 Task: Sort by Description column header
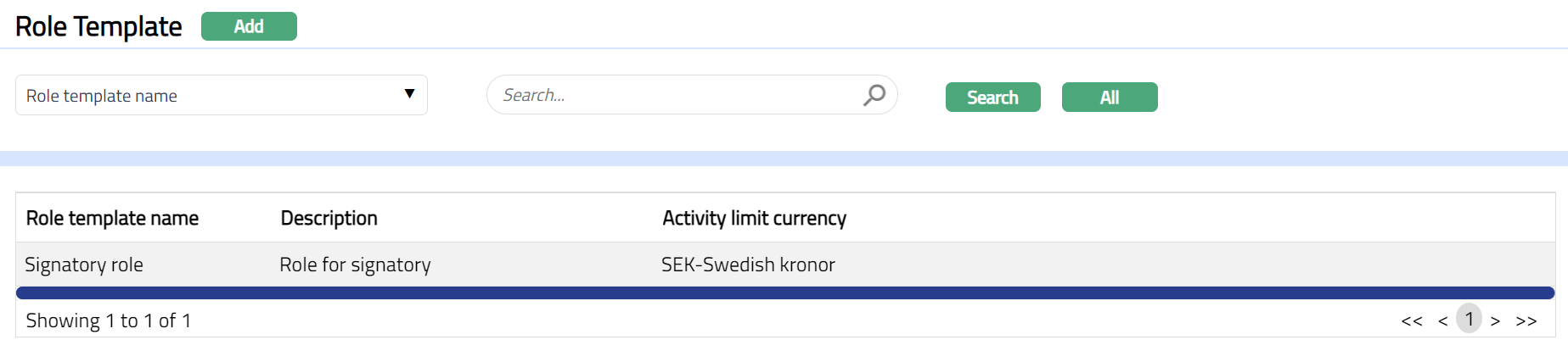329,218
